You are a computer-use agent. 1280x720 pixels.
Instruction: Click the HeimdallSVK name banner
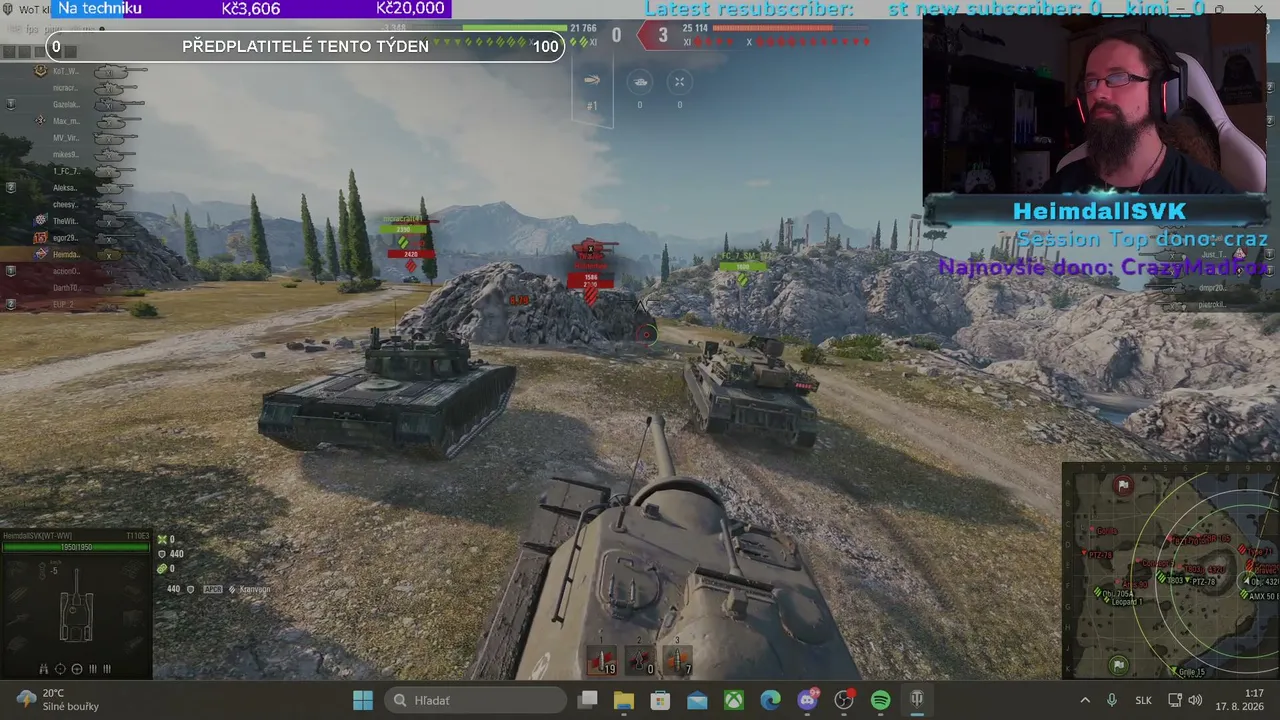coord(1099,211)
